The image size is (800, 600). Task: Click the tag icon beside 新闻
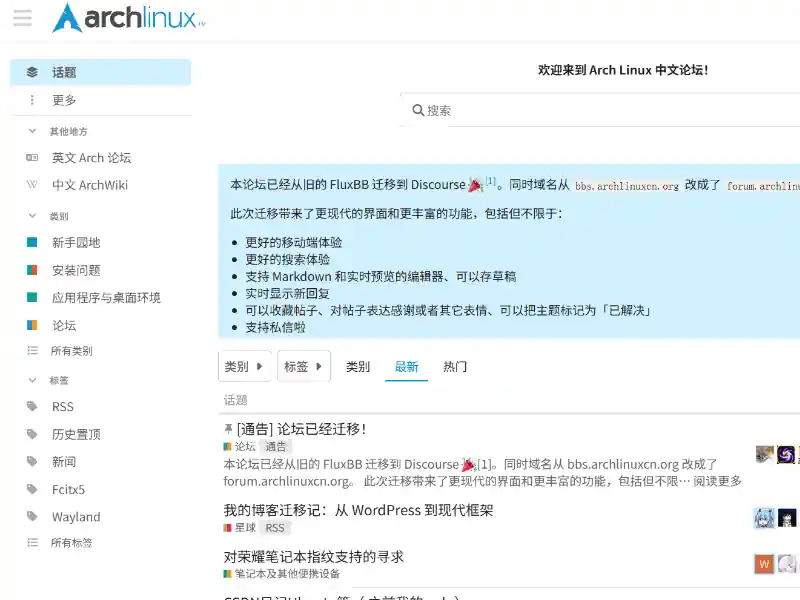click(32, 461)
